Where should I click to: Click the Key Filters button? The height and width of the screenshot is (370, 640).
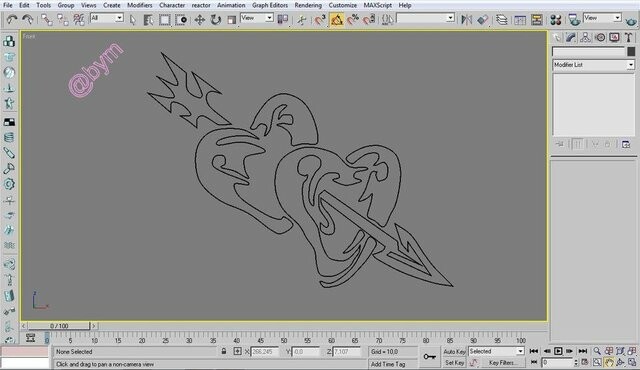click(x=502, y=363)
